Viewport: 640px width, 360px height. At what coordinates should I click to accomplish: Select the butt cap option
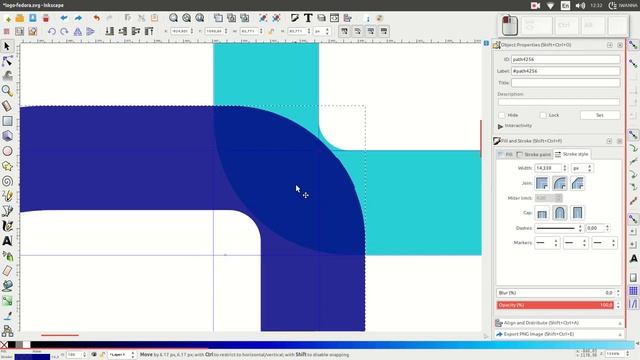point(542,213)
